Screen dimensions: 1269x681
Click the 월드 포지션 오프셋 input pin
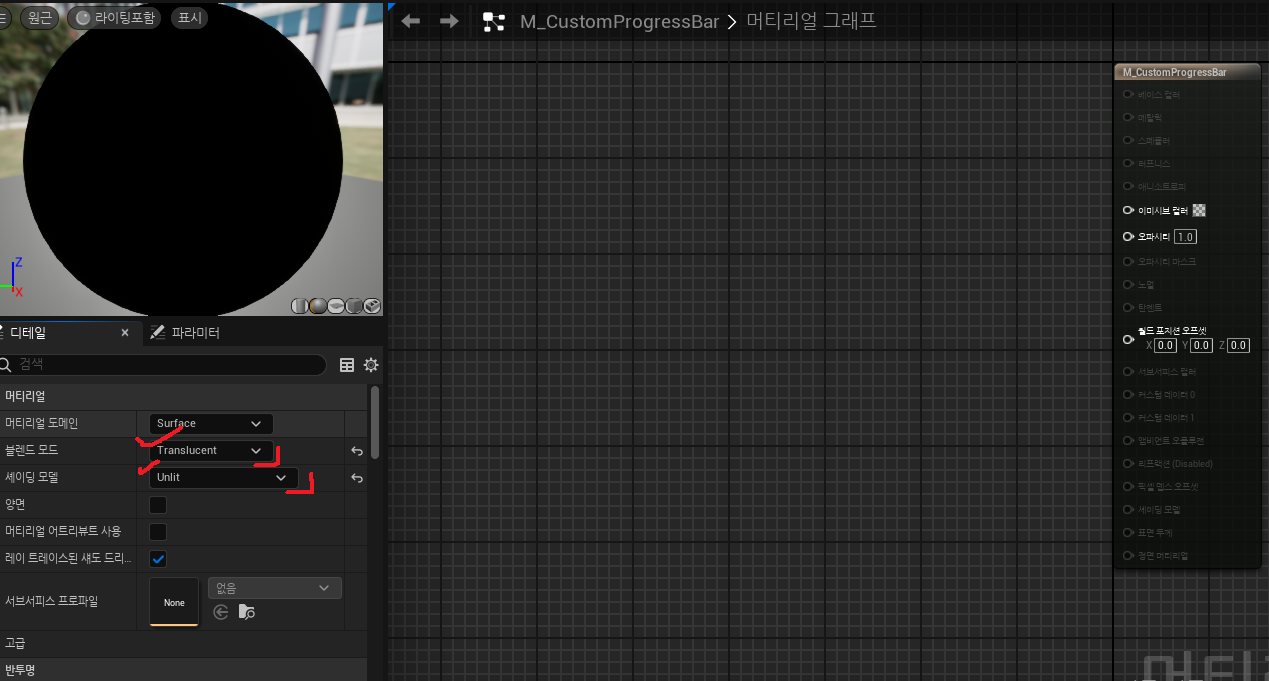[1128, 339]
